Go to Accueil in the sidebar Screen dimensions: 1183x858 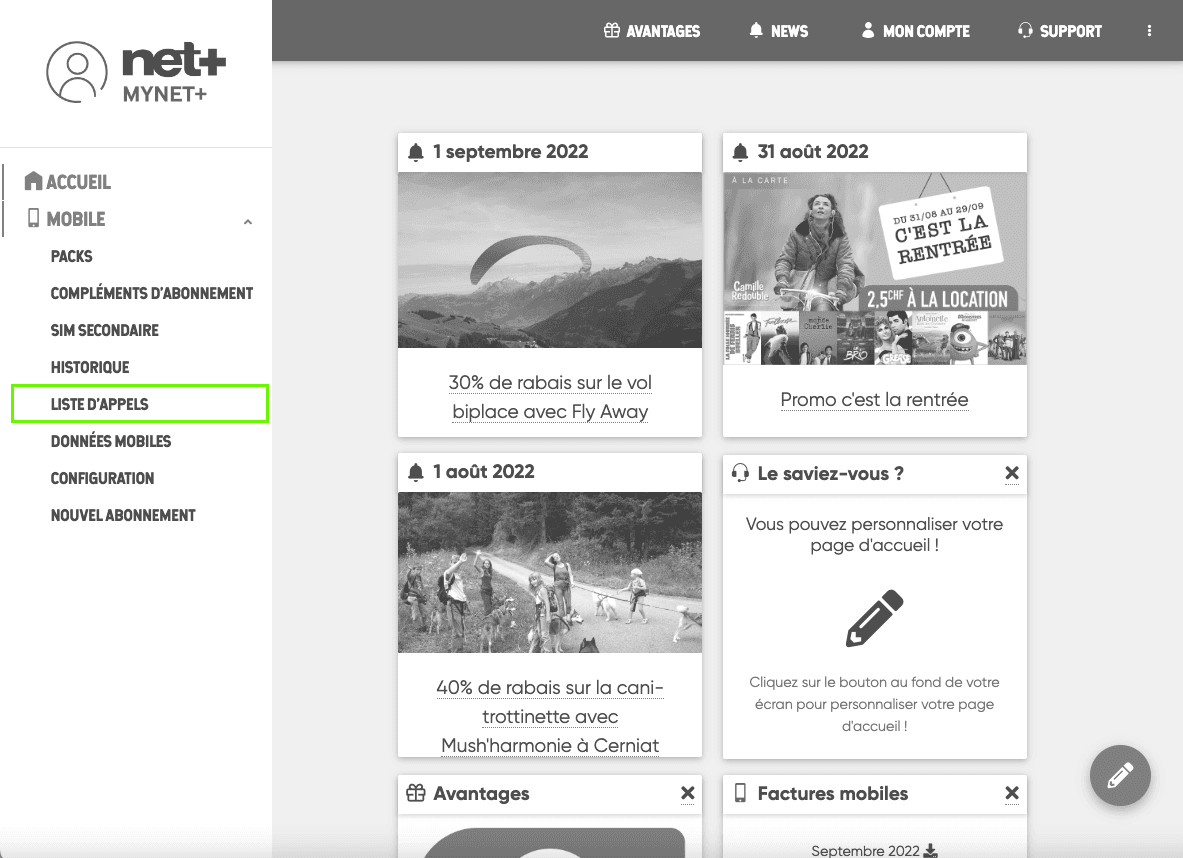[78, 182]
